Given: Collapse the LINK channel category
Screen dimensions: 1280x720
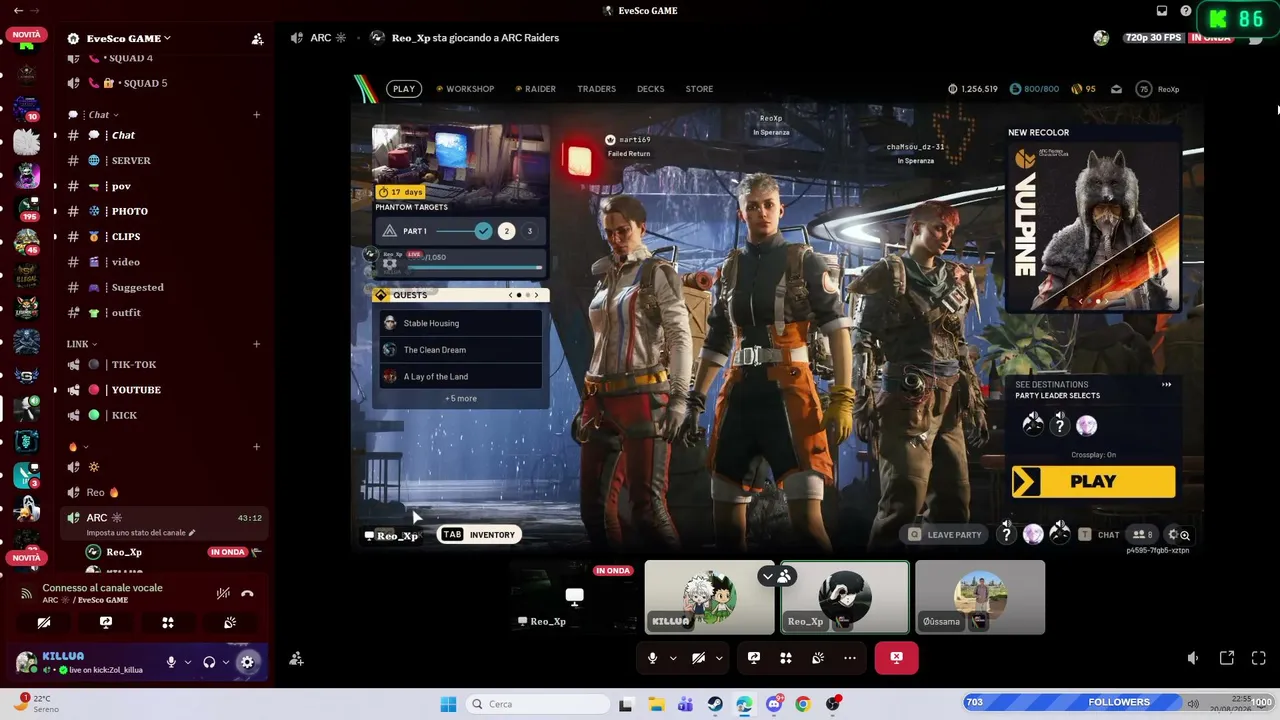Looking at the screenshot, I should pyautogui.click(x=82, y=344).
